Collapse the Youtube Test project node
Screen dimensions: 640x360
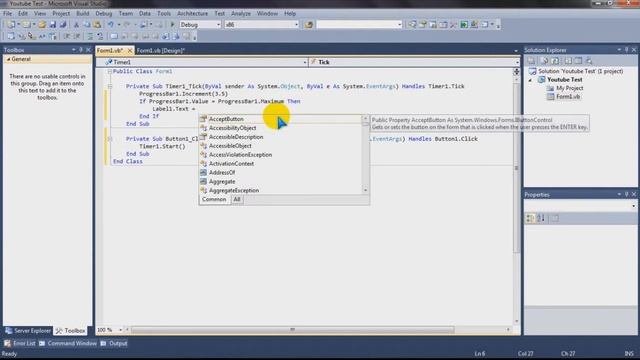pyautogui.click(x=530, y=80)
